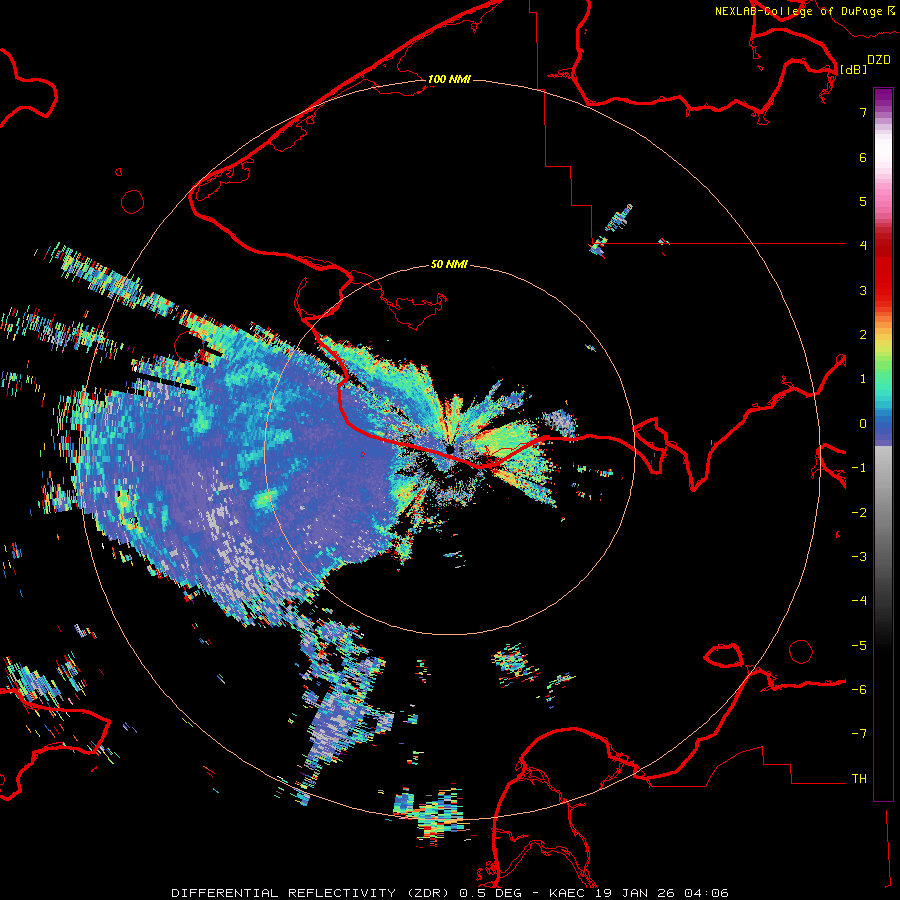Viewport: 900px width, 900px height.
Task: Click the DIFFERENTIAL REFLECTIVITY (ZDR) title text
Action: pos(311,893)
